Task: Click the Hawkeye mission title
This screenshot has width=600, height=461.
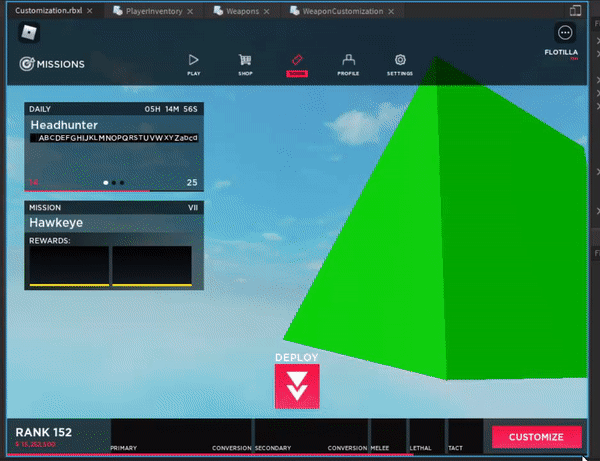Action: [56, 223]
